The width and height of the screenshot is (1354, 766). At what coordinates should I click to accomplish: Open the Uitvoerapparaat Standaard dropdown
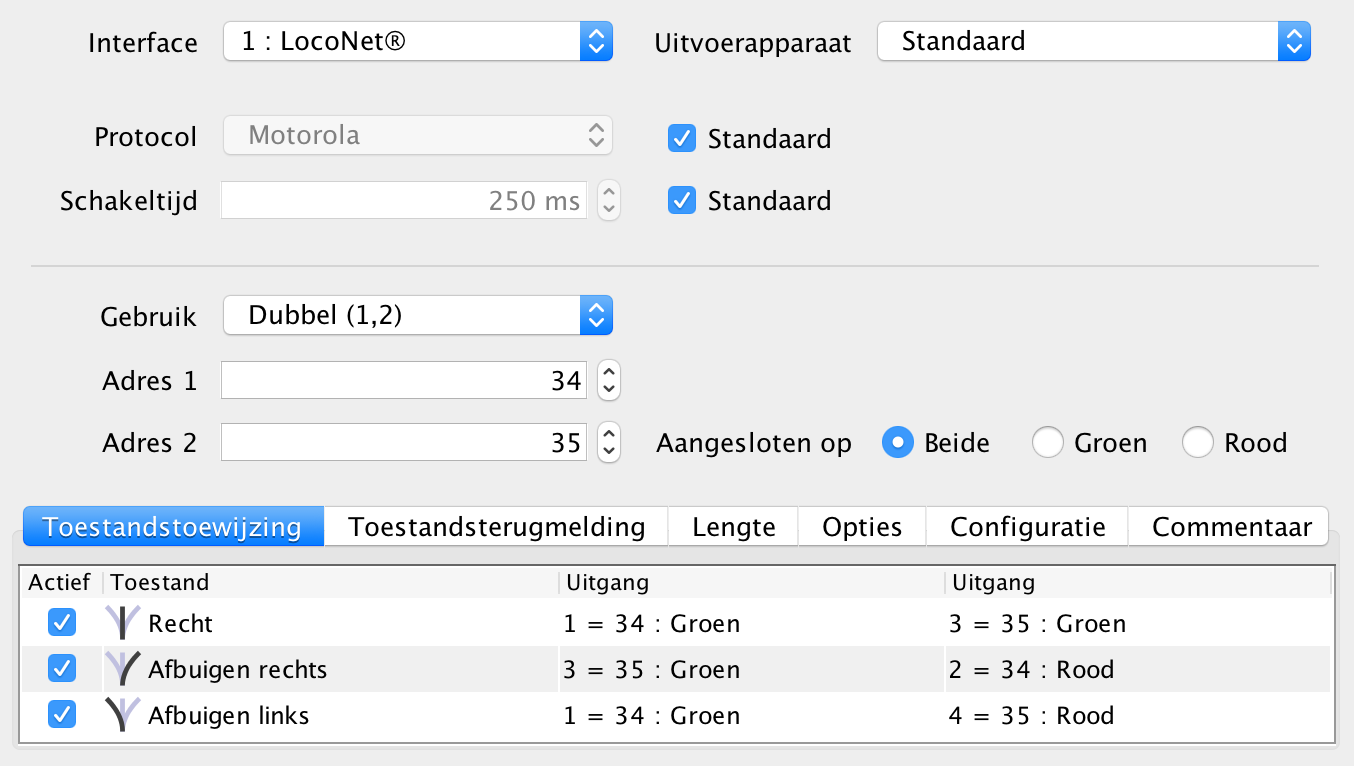click(x=1094, y=42)
